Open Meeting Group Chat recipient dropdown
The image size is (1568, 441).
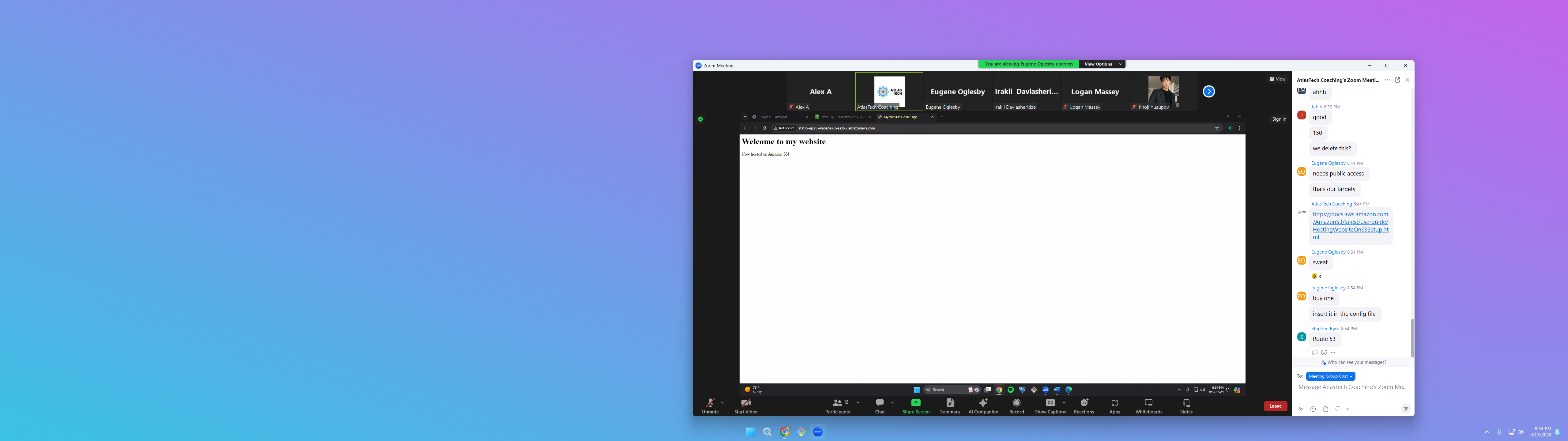point(1331,376)
